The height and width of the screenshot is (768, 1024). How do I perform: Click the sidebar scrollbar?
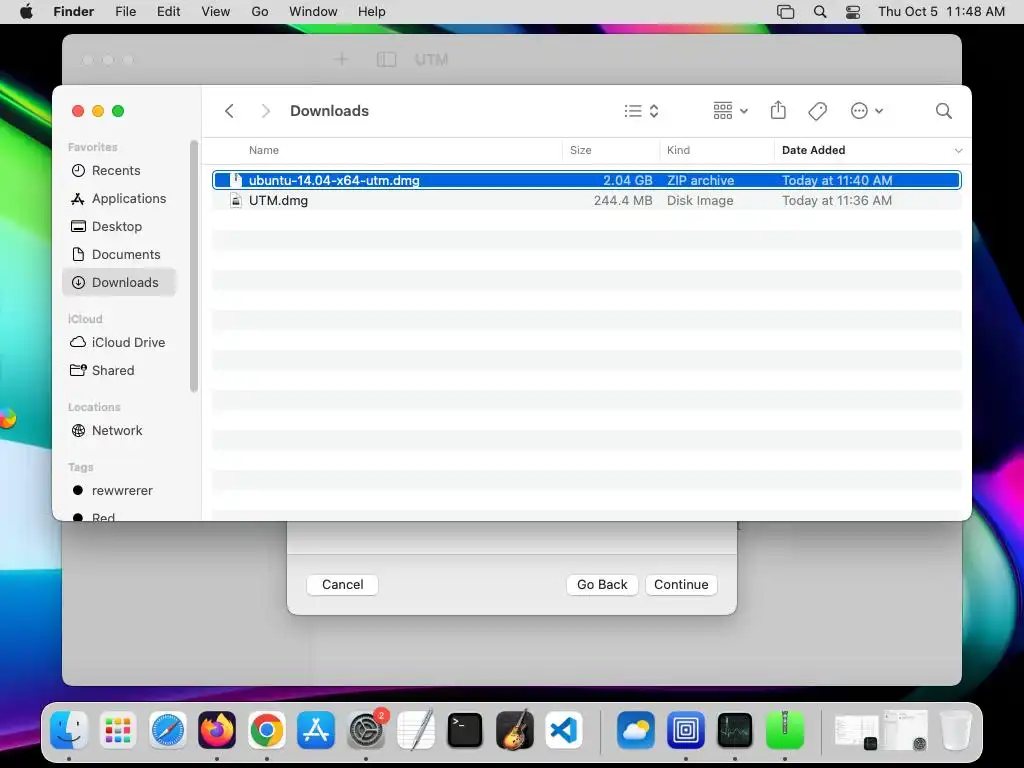click(x=193, y=266)
